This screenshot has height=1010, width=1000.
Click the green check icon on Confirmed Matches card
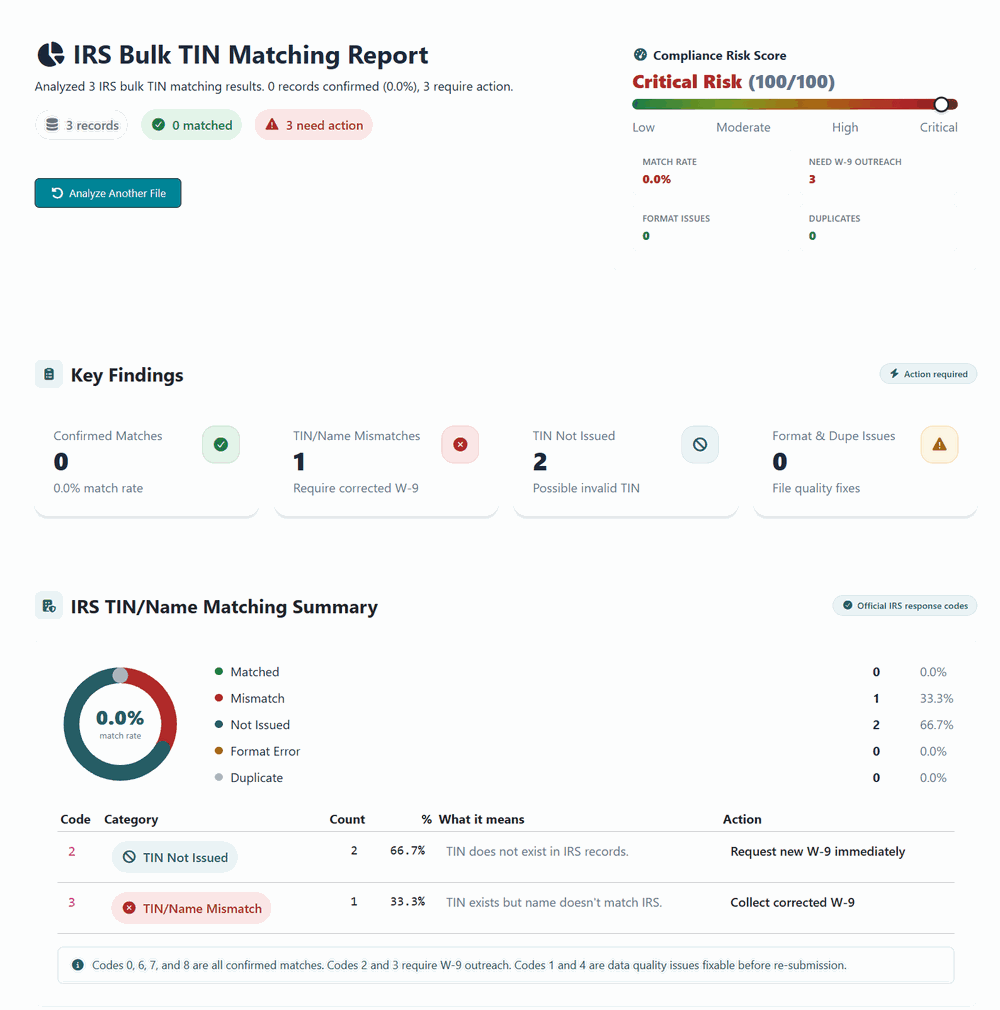[221, 444]
